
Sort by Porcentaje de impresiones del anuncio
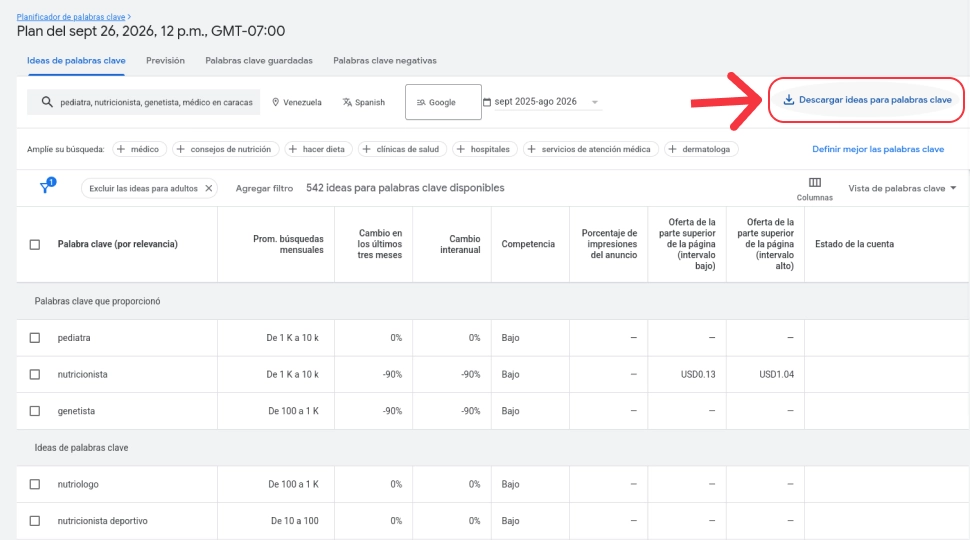[609, 244]
